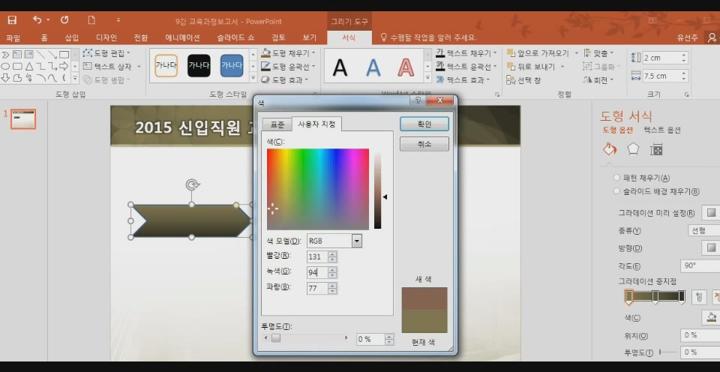Image resolution: width=720 pixels, height=372 pixels.
Task: Select the down arrow shape in gallery
Action: pos(6,79)
